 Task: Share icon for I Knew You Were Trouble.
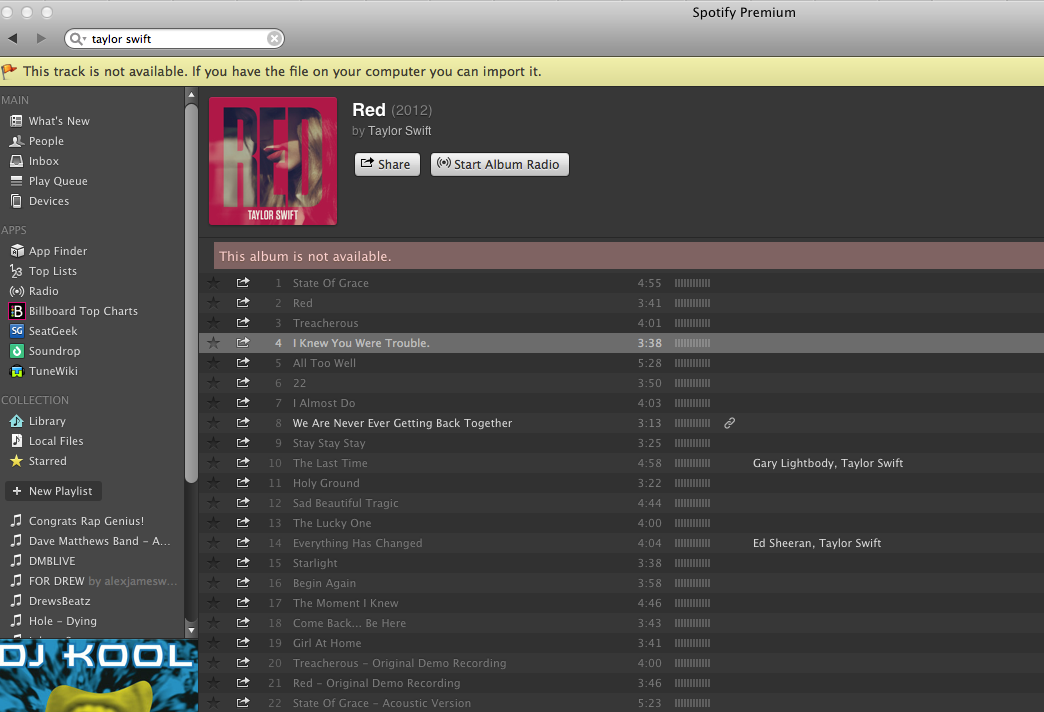click(243, 342)
